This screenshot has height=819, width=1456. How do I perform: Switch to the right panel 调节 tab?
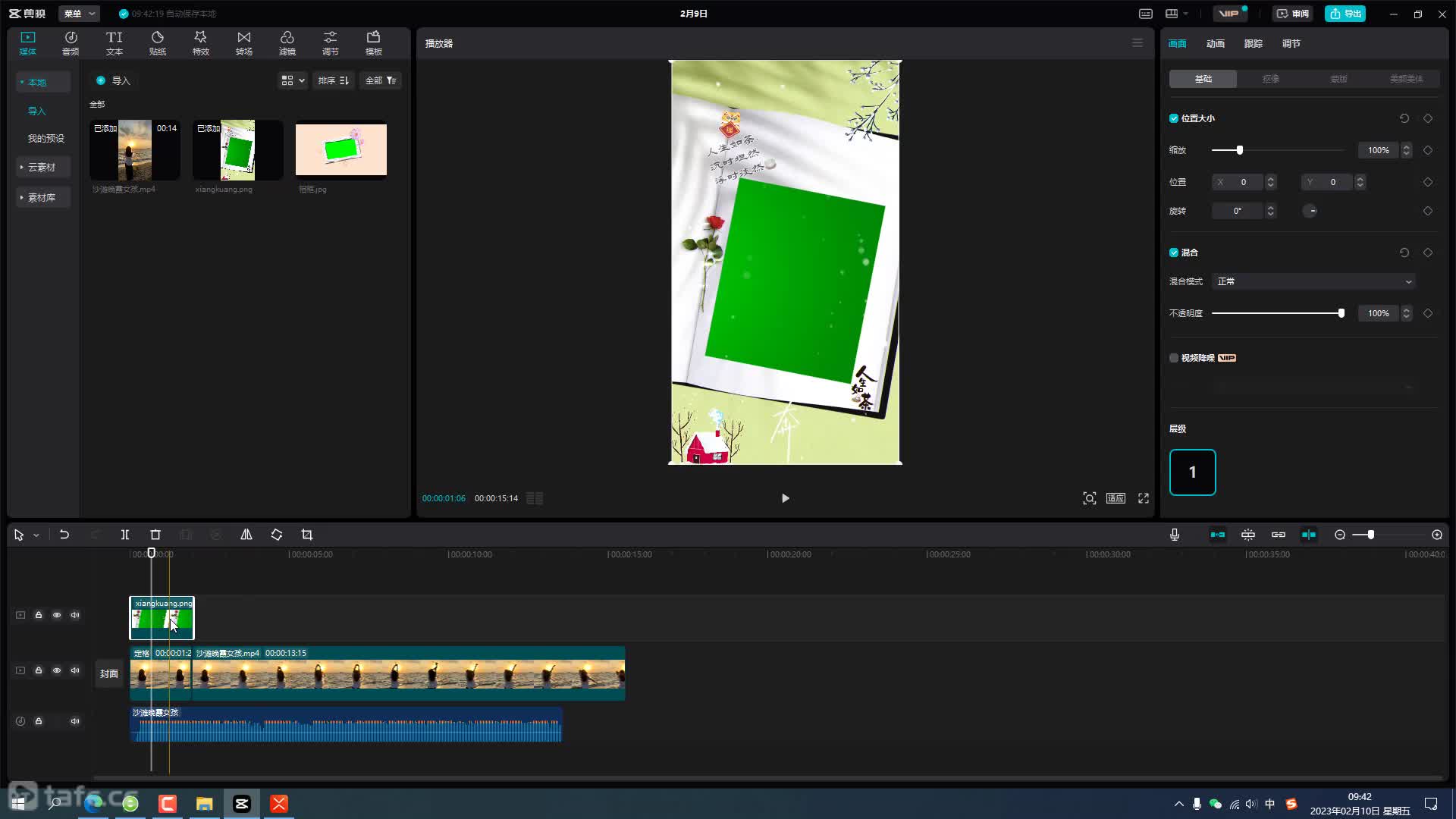coord(1291,43)
